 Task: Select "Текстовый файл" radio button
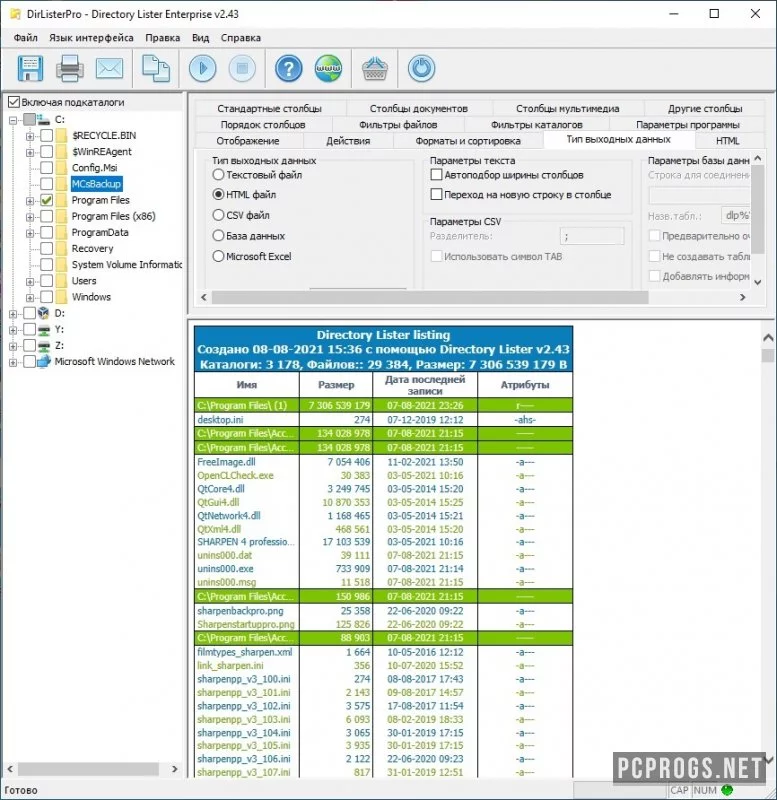click(218, 174)
